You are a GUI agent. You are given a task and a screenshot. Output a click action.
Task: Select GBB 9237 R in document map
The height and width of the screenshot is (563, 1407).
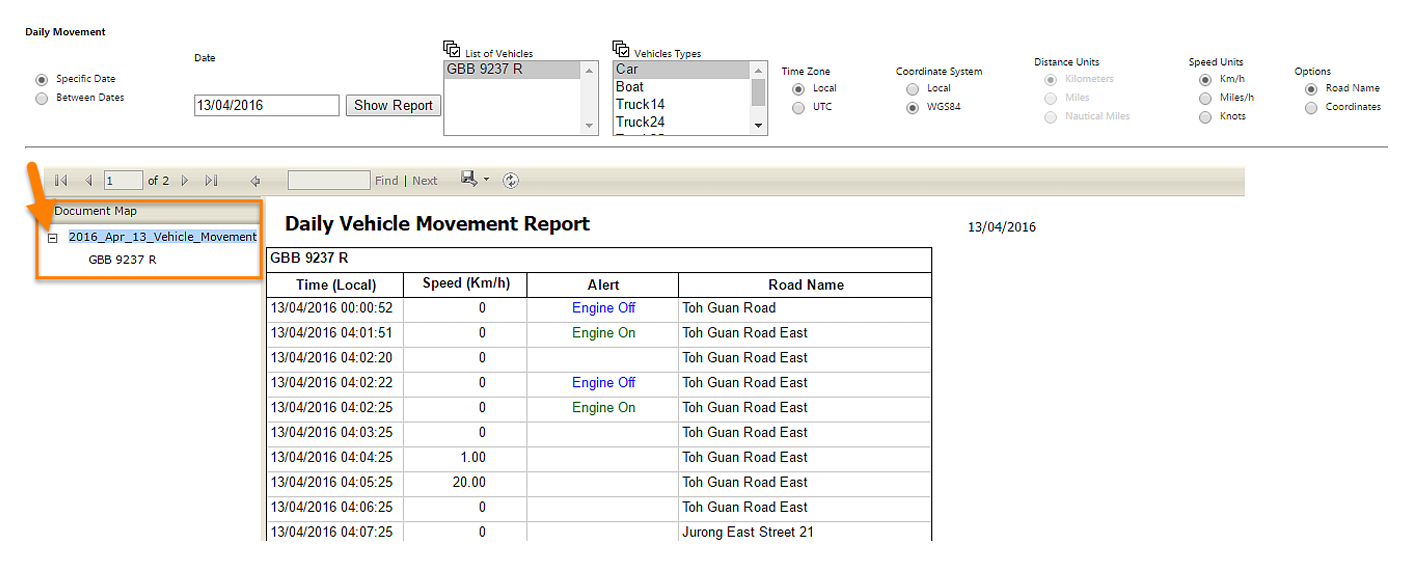pyautogui.click(x=122, y=260)
